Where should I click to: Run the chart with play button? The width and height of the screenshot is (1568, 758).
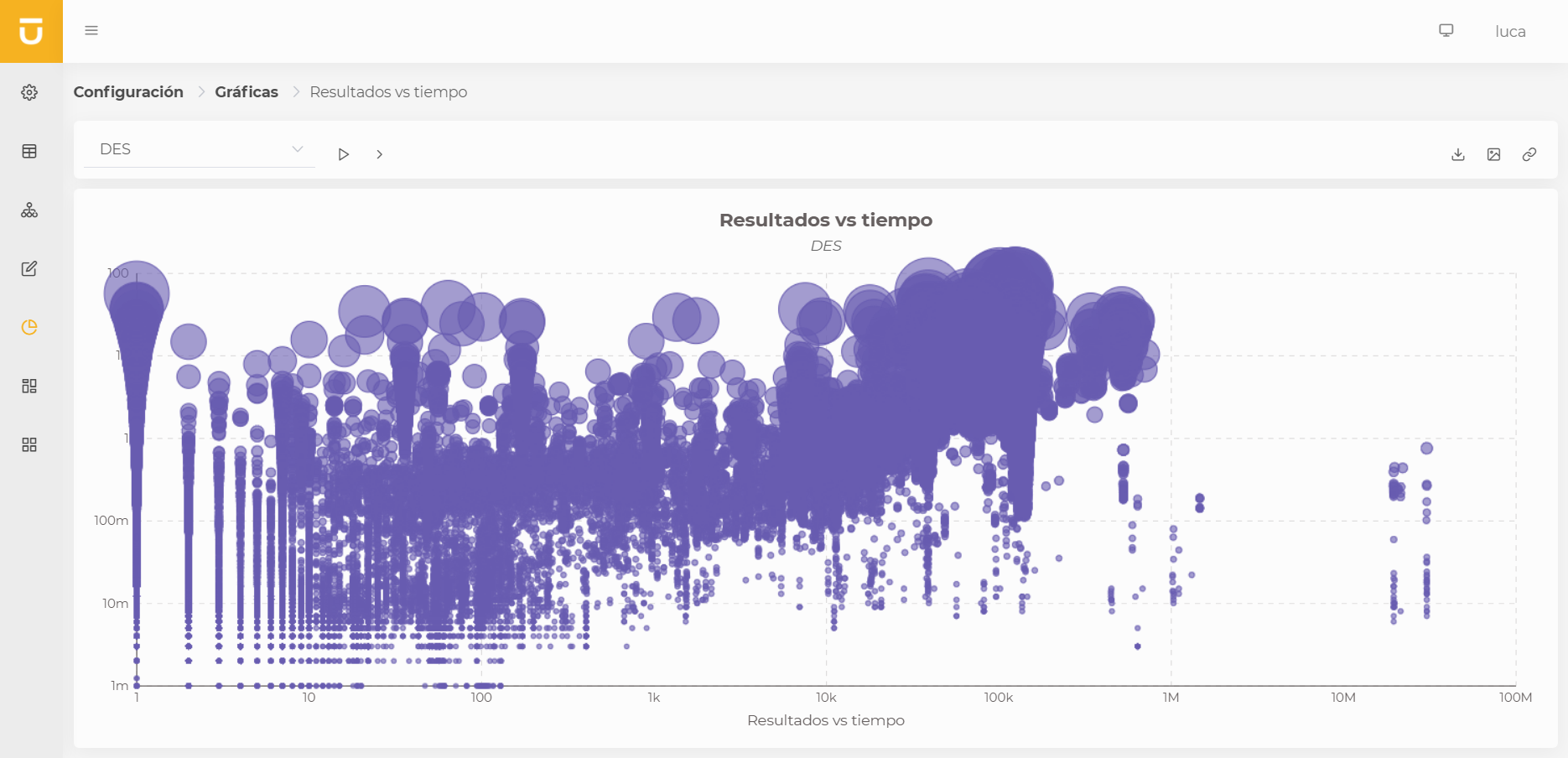pyautogui.click(x=343, y=154)
